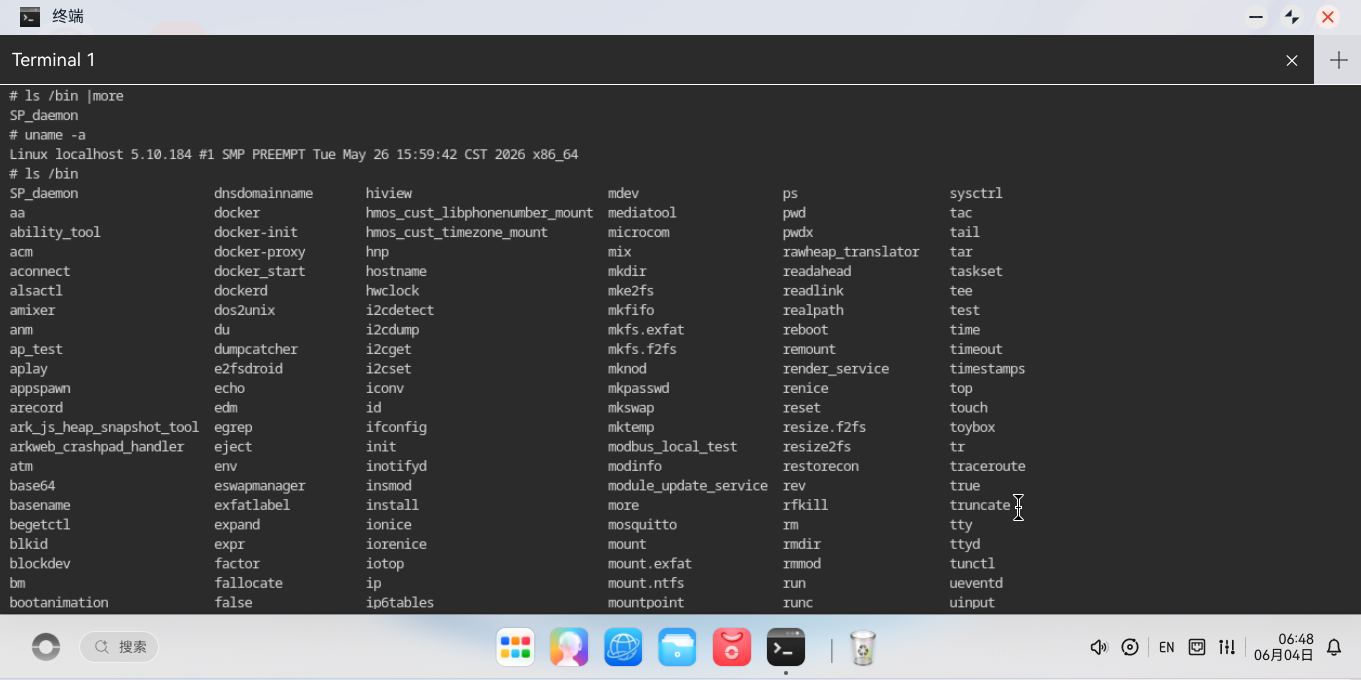Click the 搜索 search box

click(119, 647)
